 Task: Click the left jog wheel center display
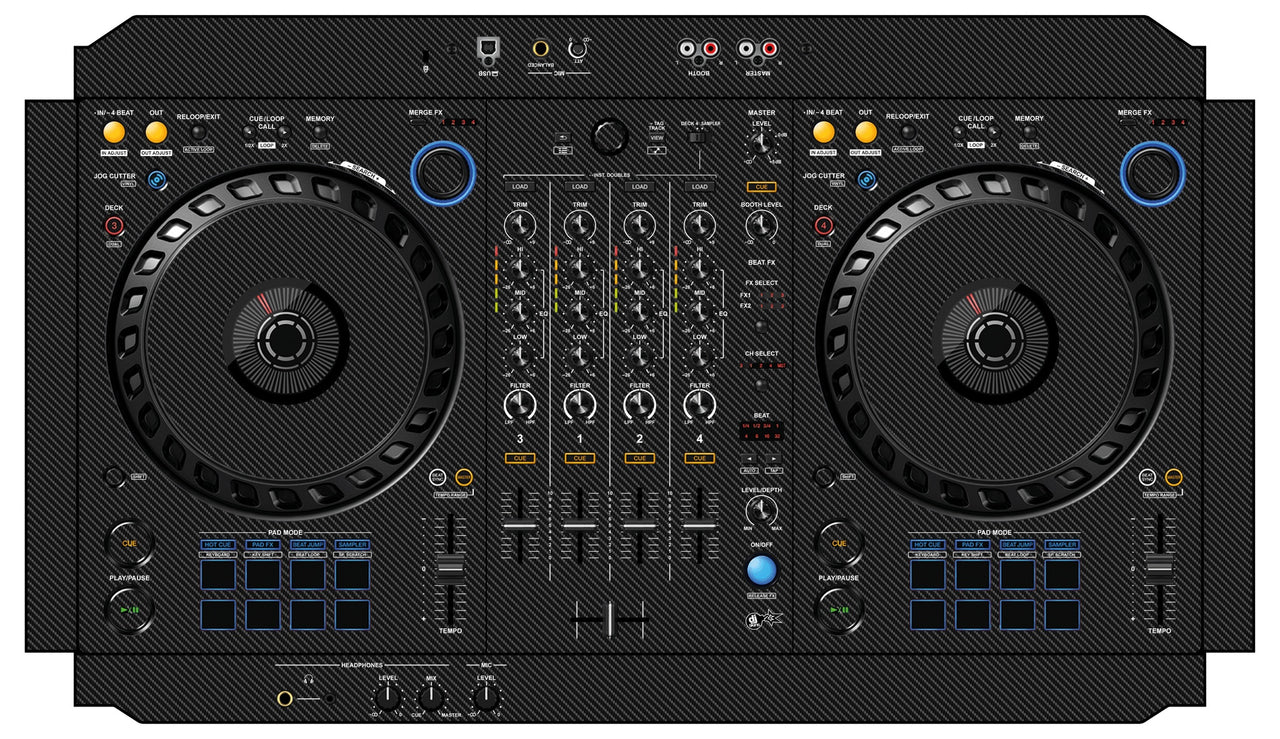point(287,343)
